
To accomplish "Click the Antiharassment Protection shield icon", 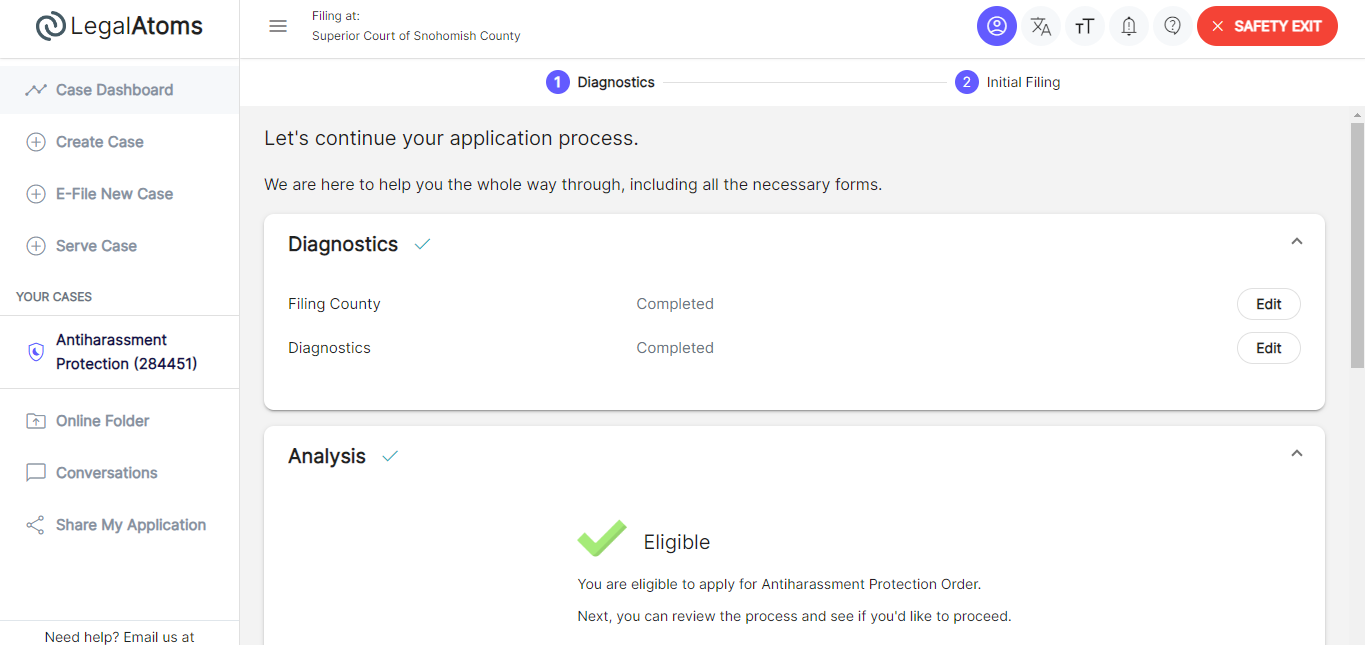I will pos(36,352).
